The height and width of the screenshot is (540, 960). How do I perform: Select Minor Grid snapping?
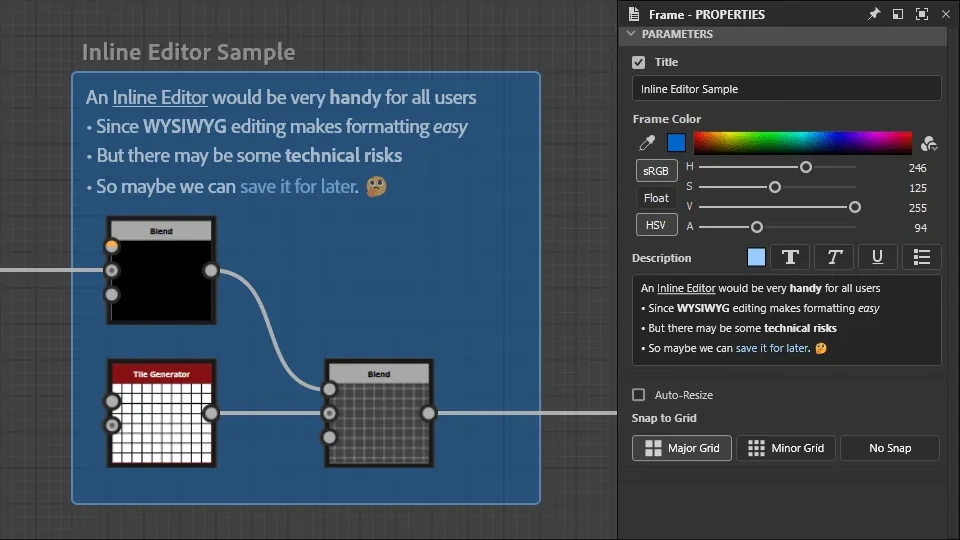(x=786, y=448)
